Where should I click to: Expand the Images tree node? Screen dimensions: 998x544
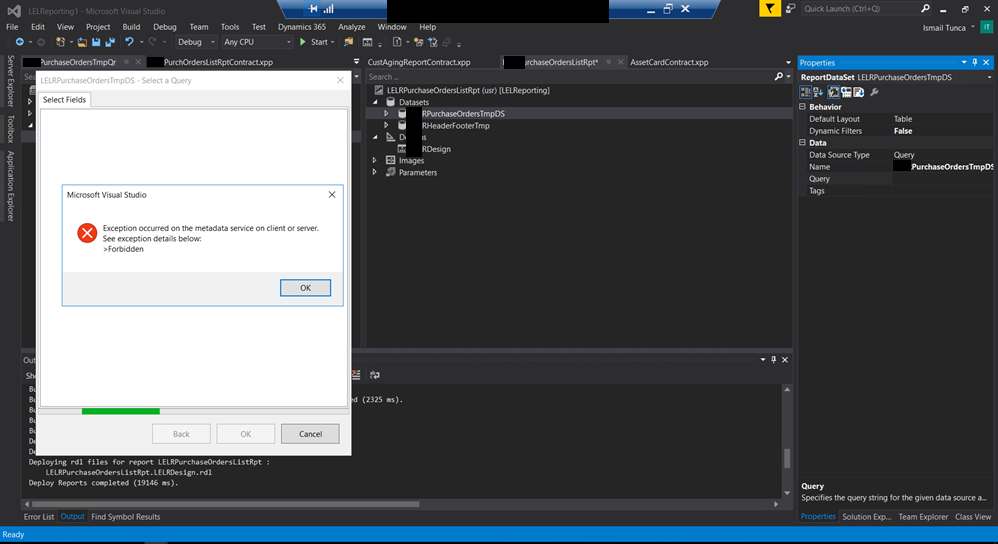pyautogui.click(x=376, y=160)
